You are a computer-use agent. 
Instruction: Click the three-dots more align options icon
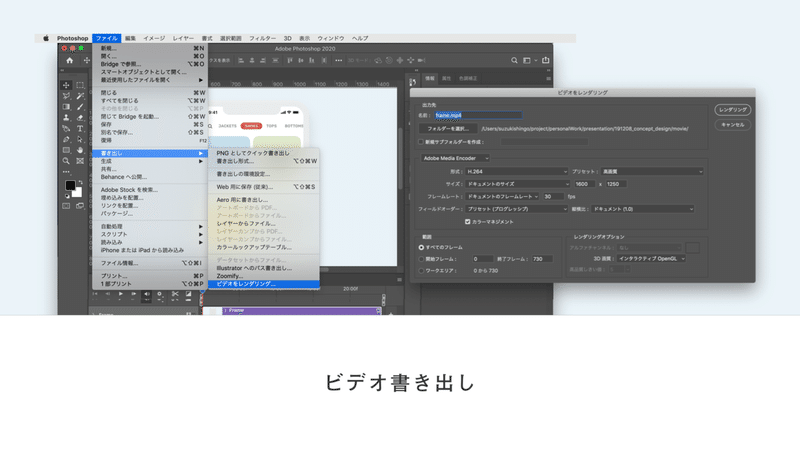338,60
